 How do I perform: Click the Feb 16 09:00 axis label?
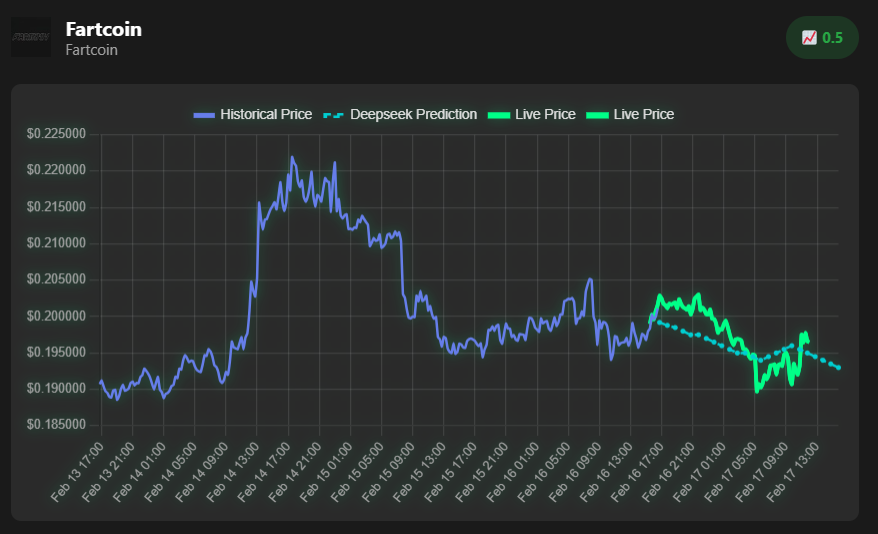coord(575,472)
